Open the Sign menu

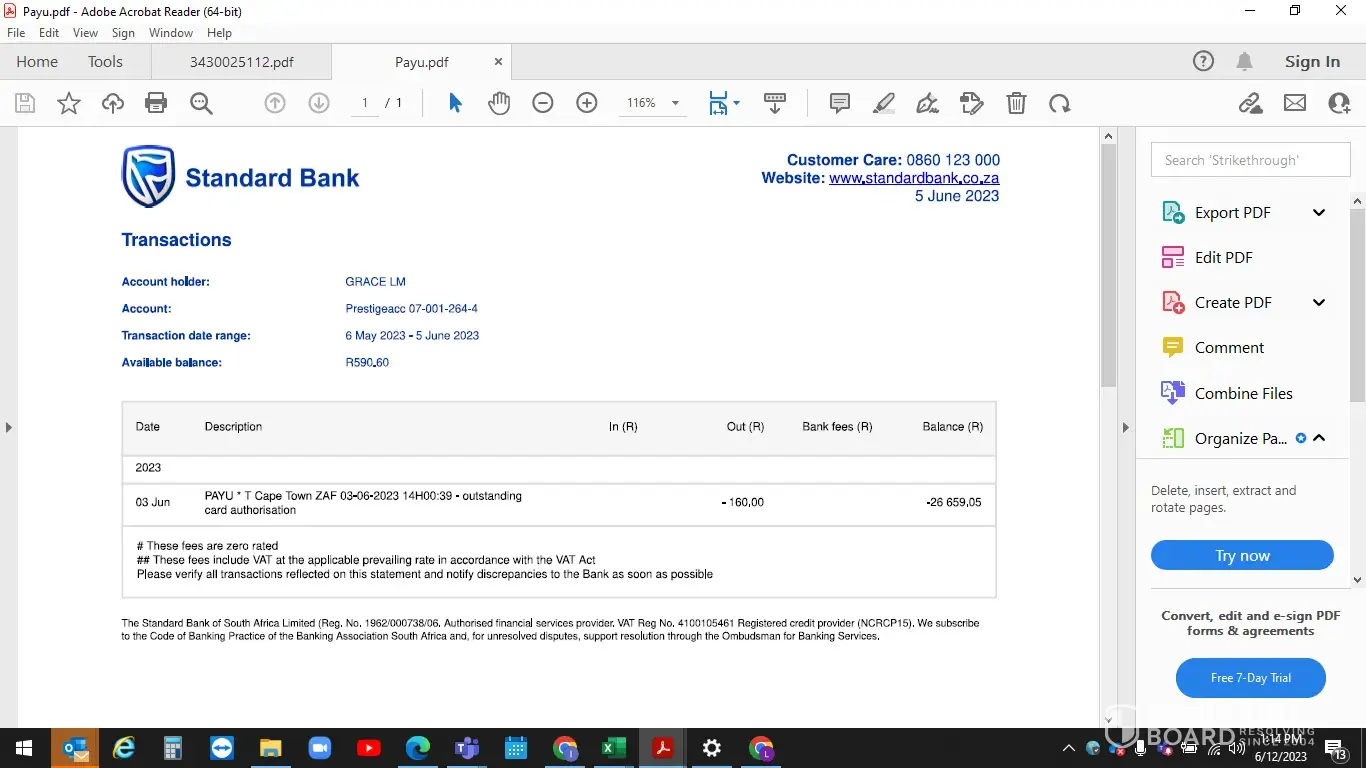click(x=123, y=33)
